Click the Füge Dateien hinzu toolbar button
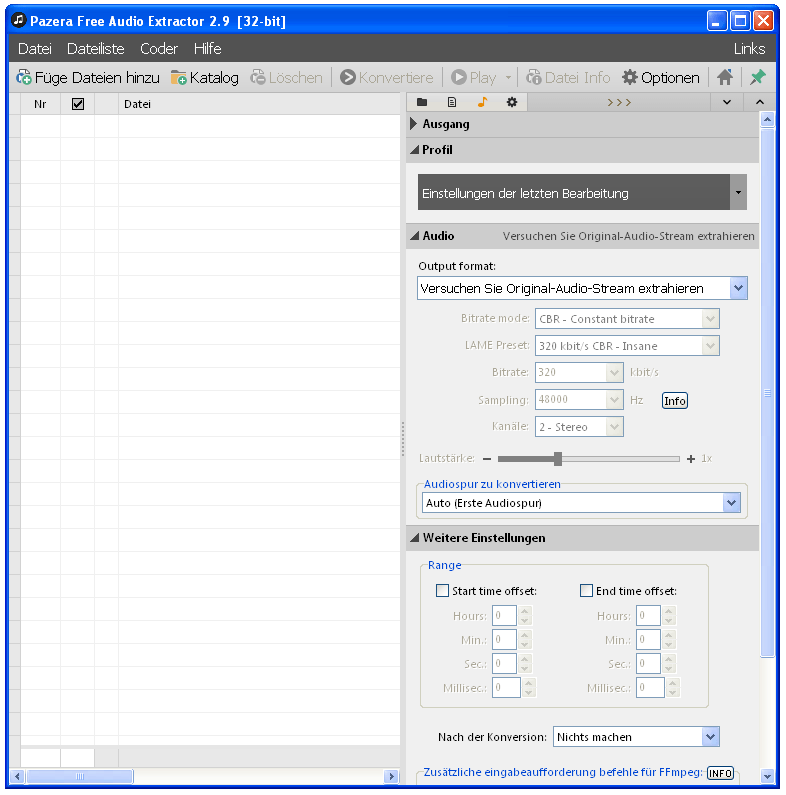The width and height of the screenshot is (786, 795). [88, 78]
